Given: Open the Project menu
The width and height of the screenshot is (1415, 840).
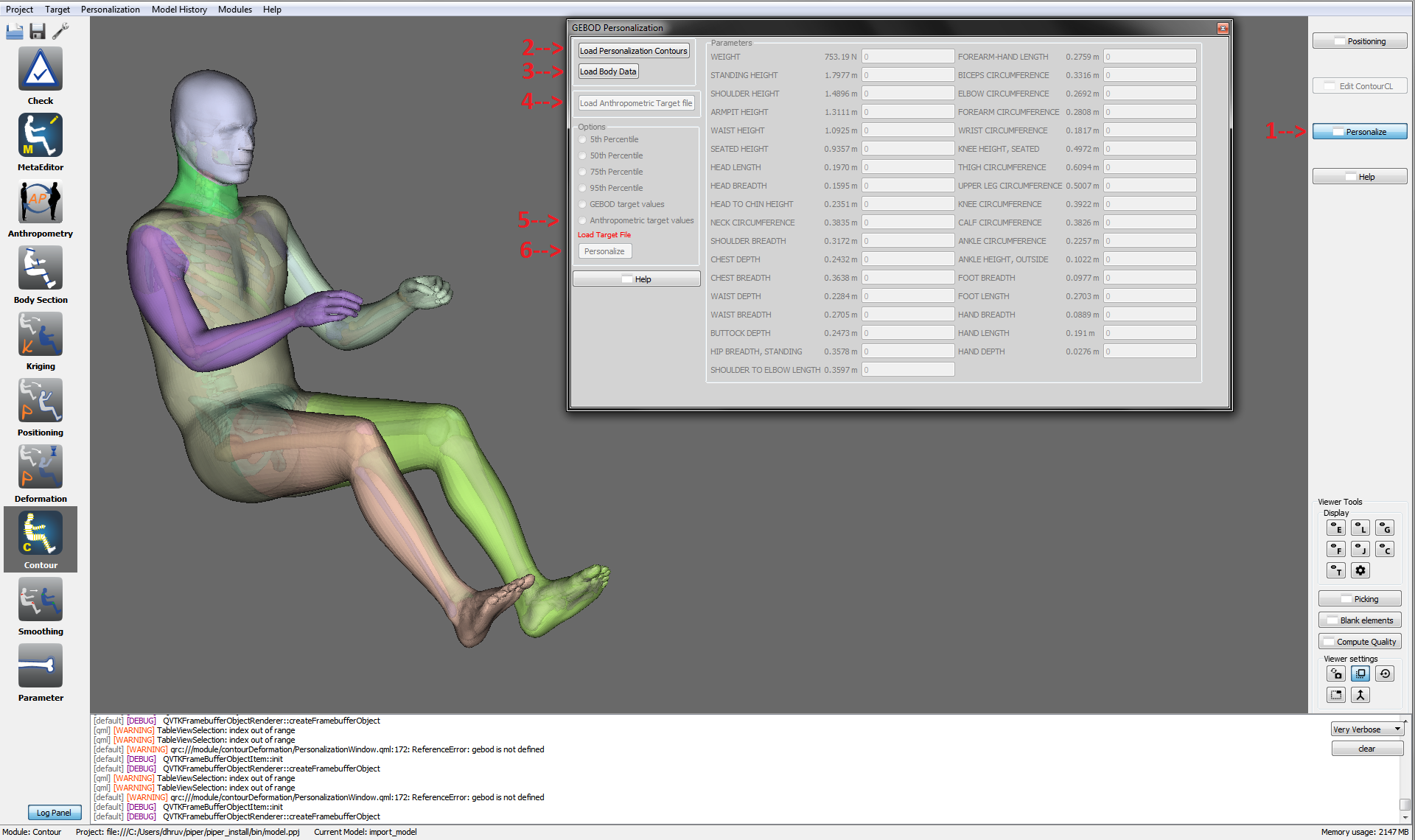Looking at the screenshot, I should (x=19, y=9).
